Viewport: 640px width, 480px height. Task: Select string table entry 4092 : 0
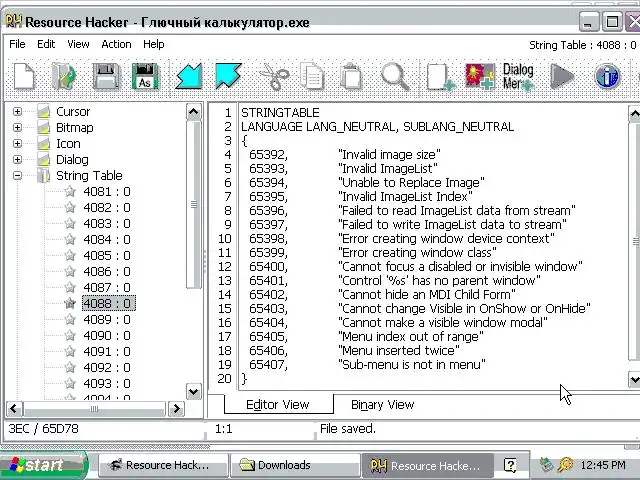pyautogui.click(x=107, y=367)
